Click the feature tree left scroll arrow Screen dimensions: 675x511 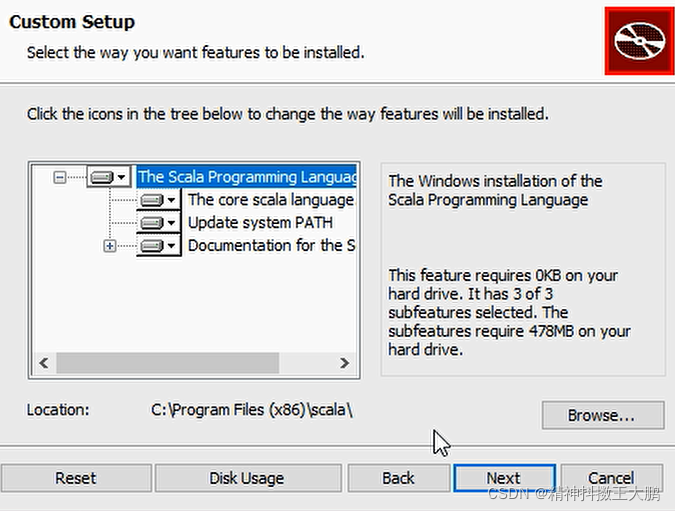tap(43, 363)
